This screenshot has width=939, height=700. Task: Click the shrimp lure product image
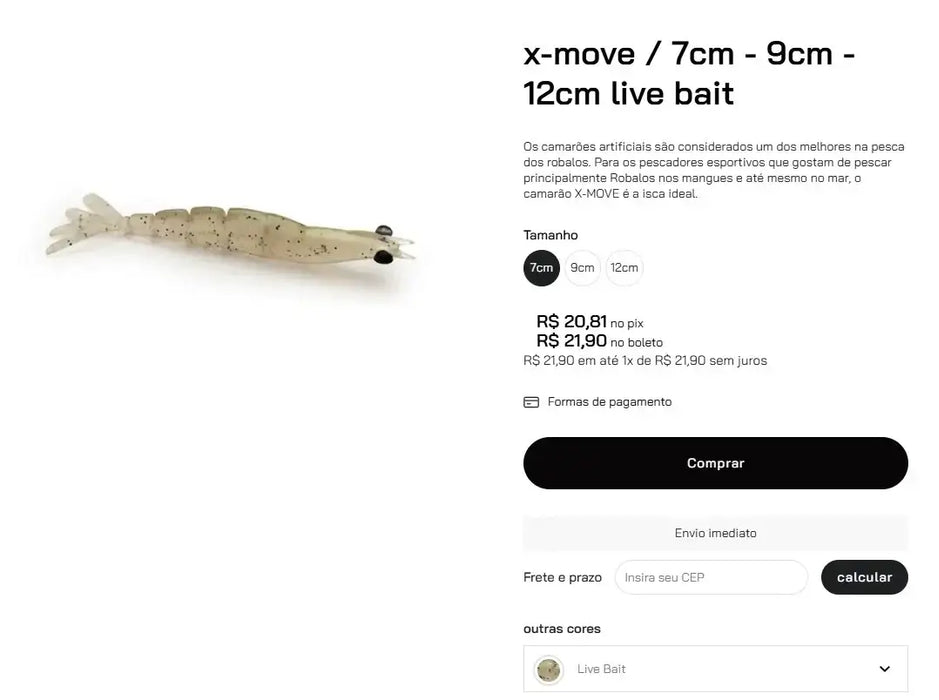click(x=232, y=234)
